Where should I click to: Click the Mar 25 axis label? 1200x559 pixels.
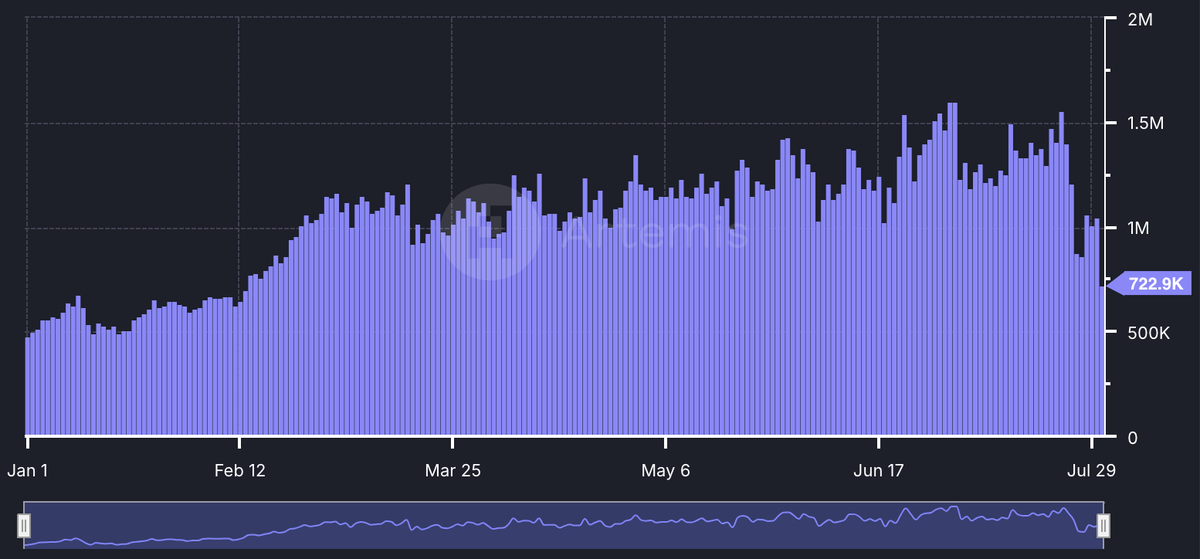453,470
